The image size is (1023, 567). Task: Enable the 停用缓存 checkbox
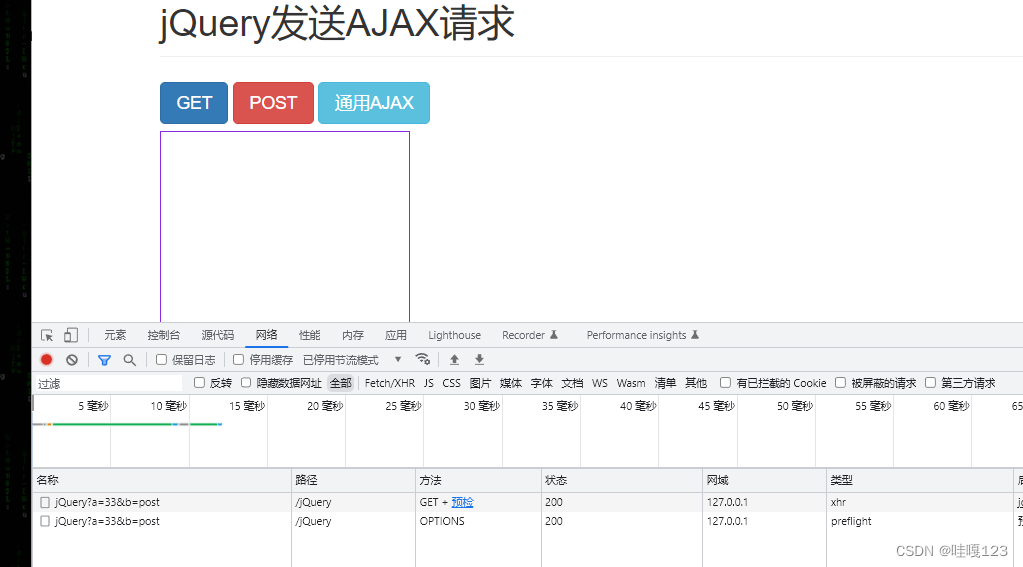[238, 360]
